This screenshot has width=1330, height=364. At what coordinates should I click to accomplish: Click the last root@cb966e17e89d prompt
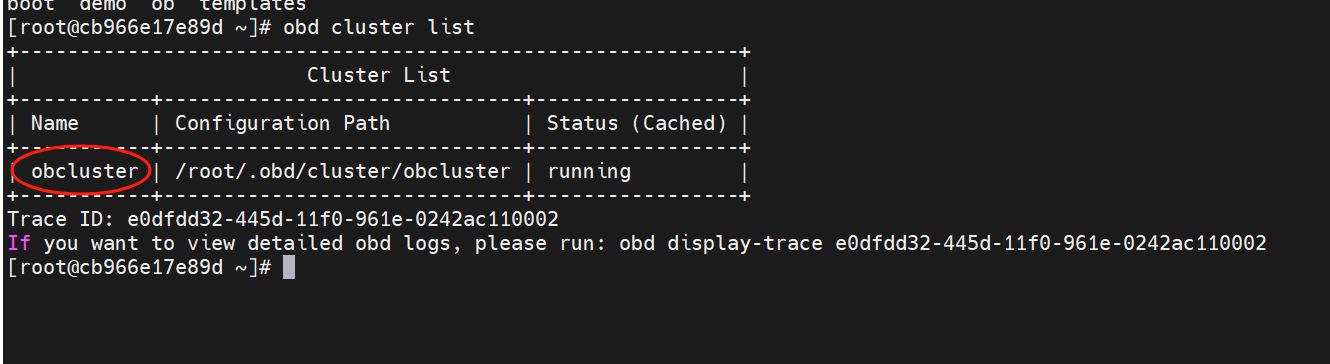(x=132, y=267)
